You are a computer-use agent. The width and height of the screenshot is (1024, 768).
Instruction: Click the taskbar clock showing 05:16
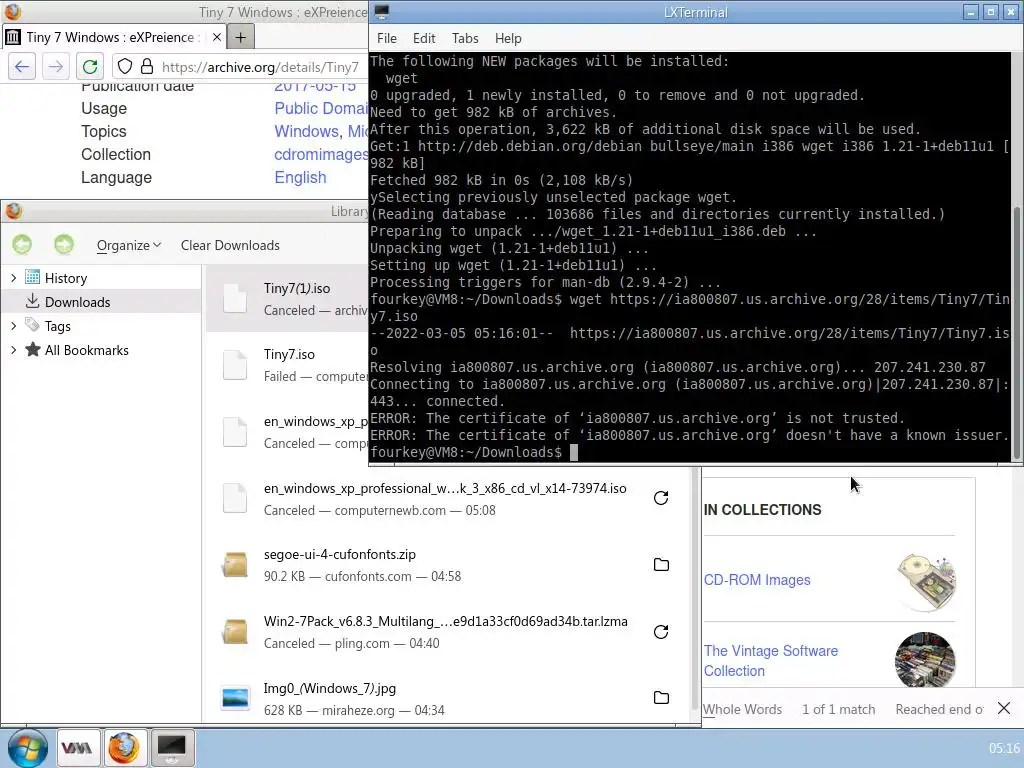[x=1004, y=748]
